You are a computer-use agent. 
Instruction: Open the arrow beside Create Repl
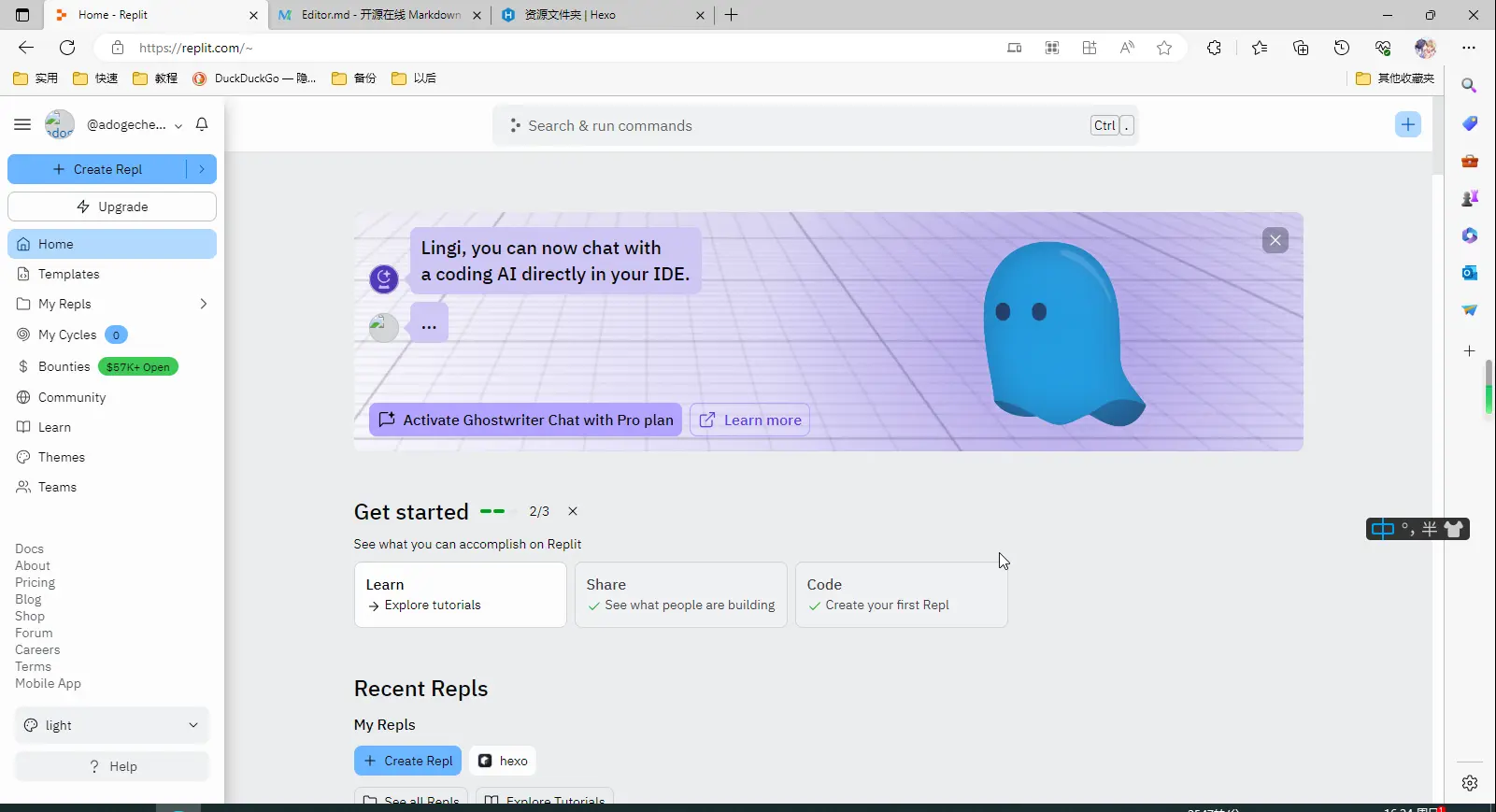202,169
